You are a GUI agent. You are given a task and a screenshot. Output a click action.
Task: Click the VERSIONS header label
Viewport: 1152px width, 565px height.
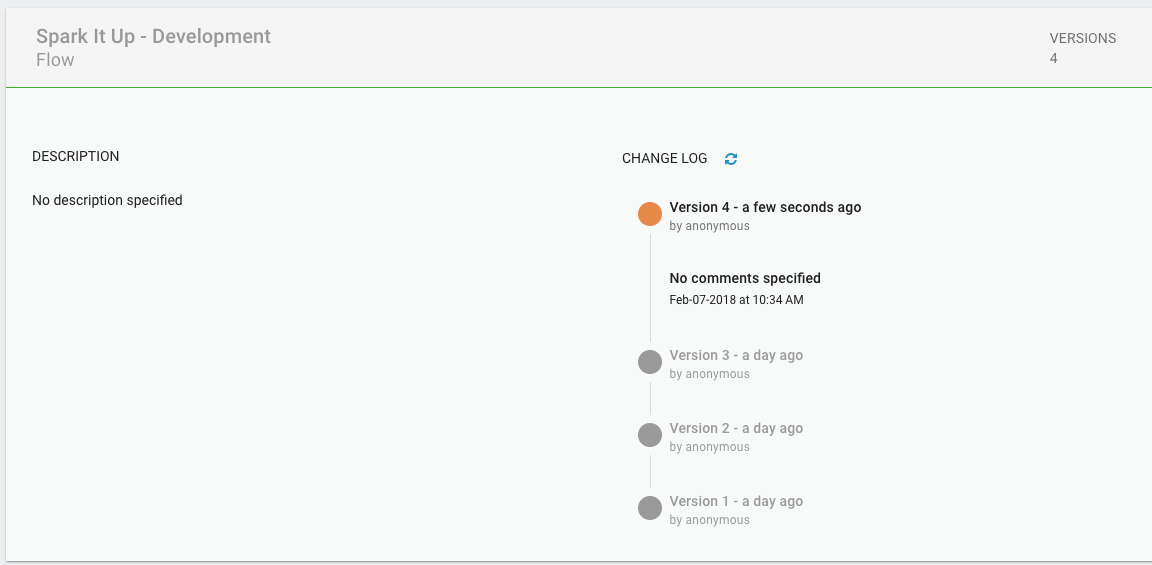pos(1082,38)
